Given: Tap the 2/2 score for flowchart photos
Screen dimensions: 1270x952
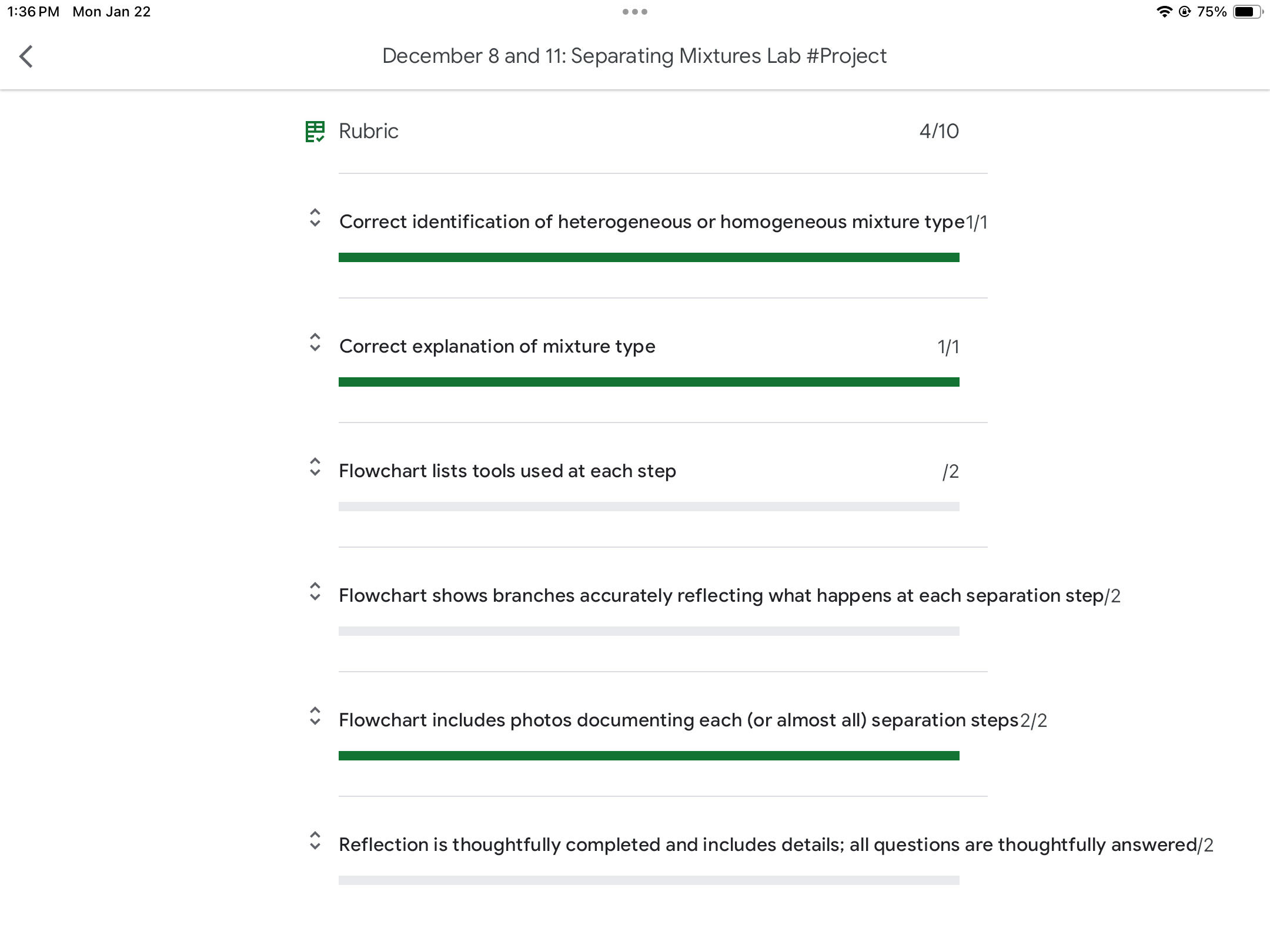Looking at the screenshot, I should point(1034,721).
